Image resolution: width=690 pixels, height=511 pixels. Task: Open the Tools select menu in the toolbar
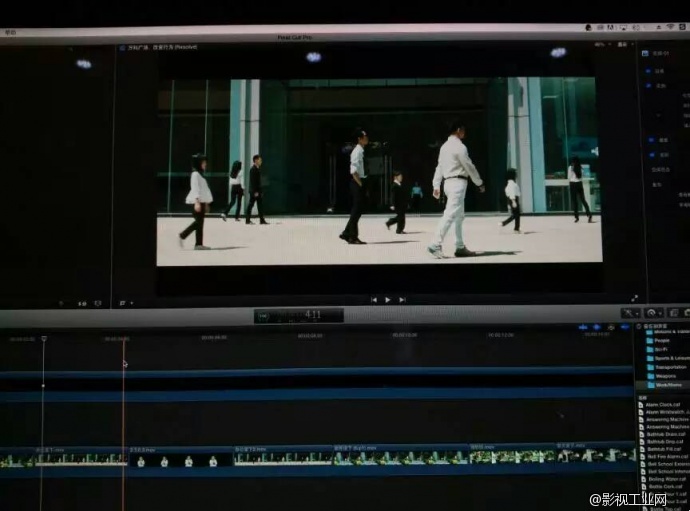[631, 313]
